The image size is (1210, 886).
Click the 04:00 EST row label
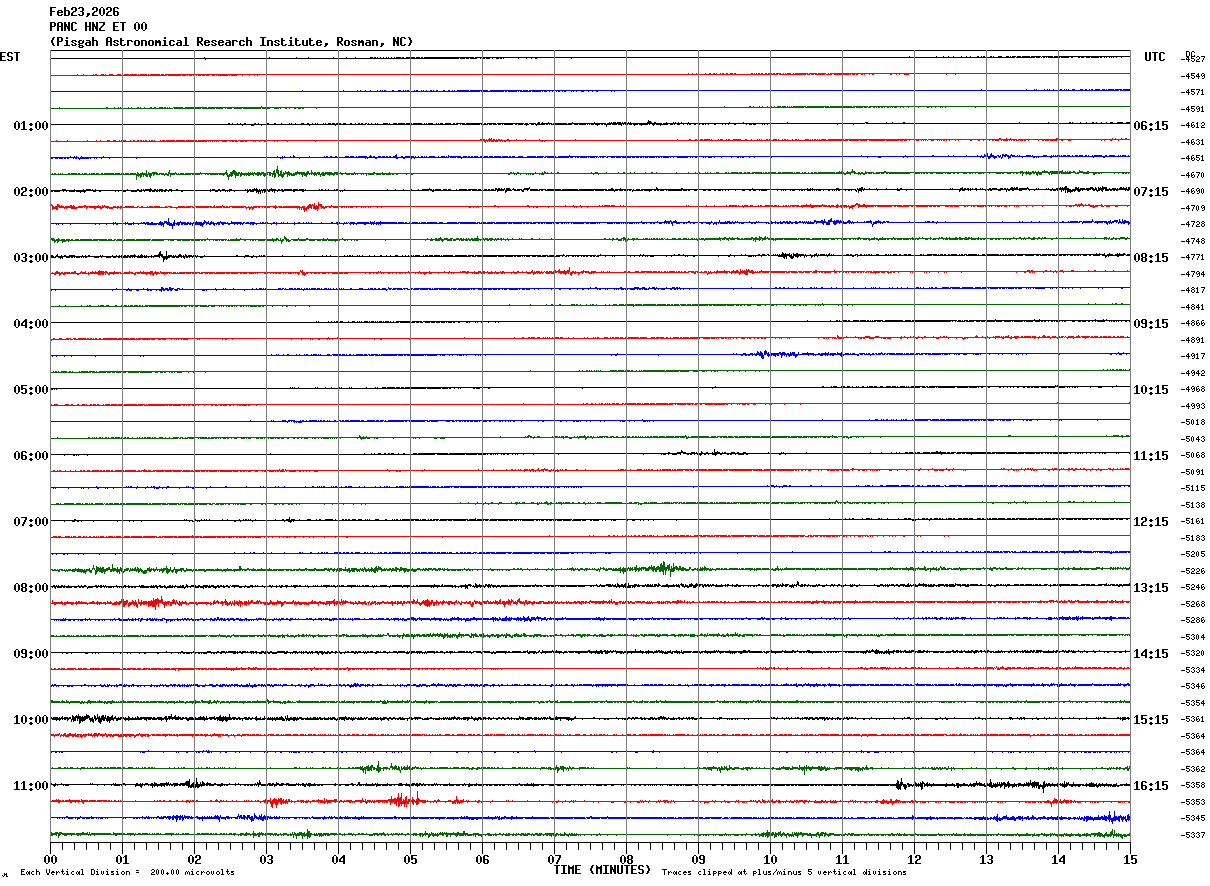(x=30, y=324)
